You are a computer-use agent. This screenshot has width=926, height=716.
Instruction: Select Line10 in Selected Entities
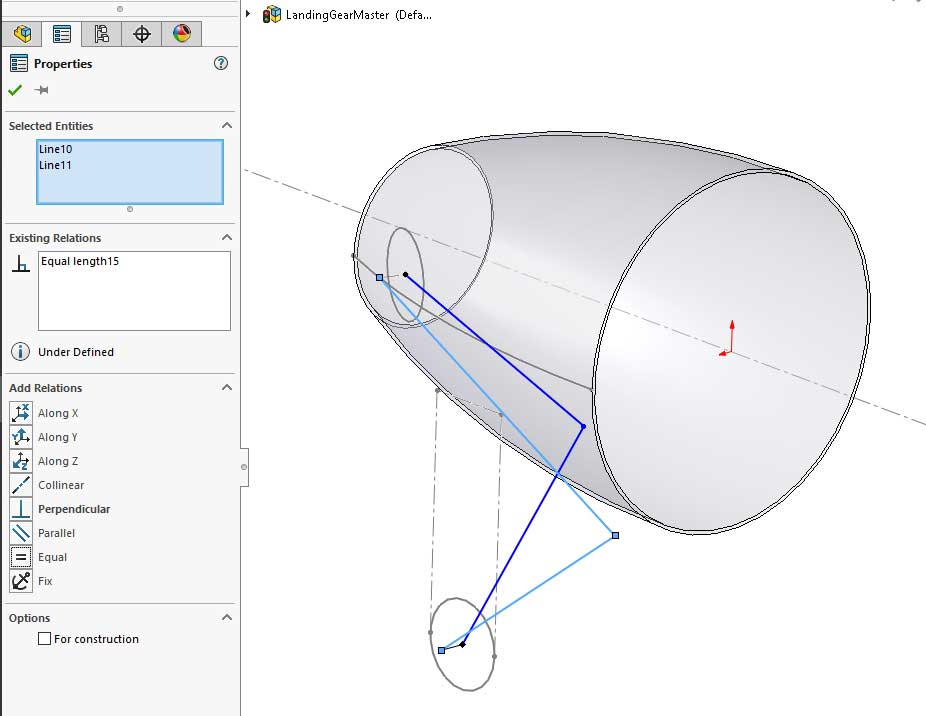point(56,149)
